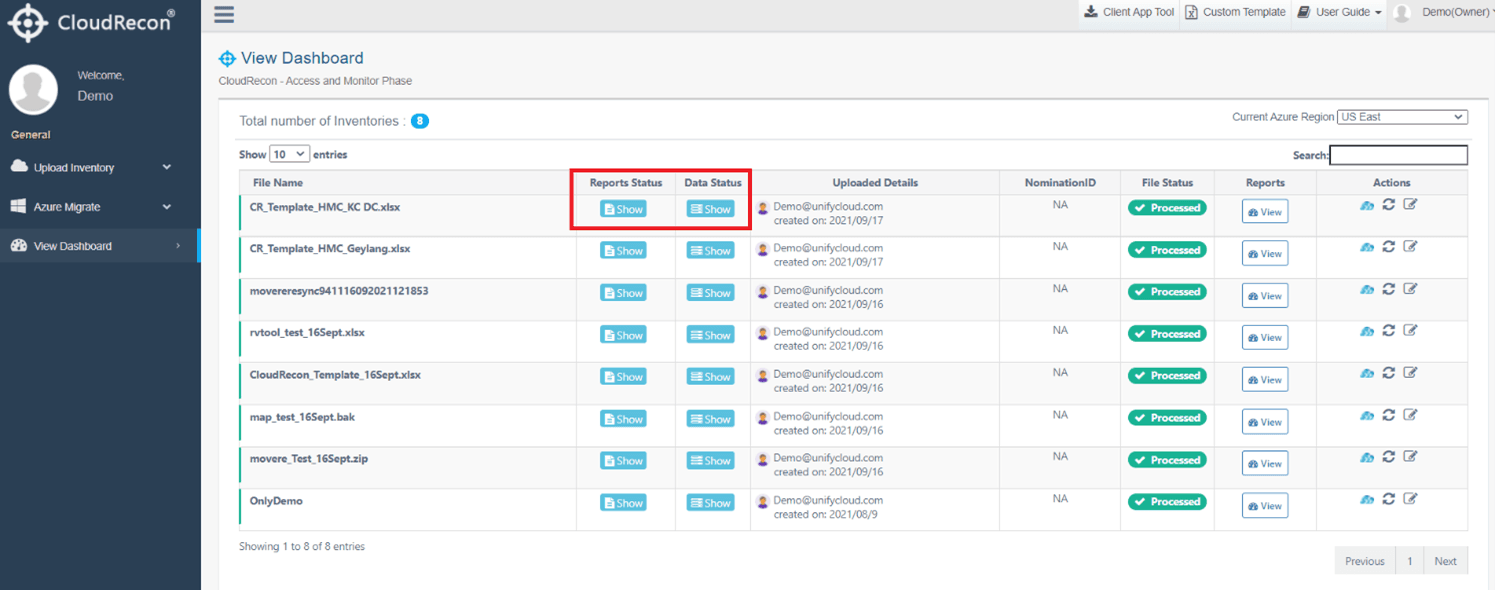Click the resync icon for CR_Template_HMC_Geylang.xlsx
Viewport: 1495px width, 590px height.
[x=1389, y=247]
